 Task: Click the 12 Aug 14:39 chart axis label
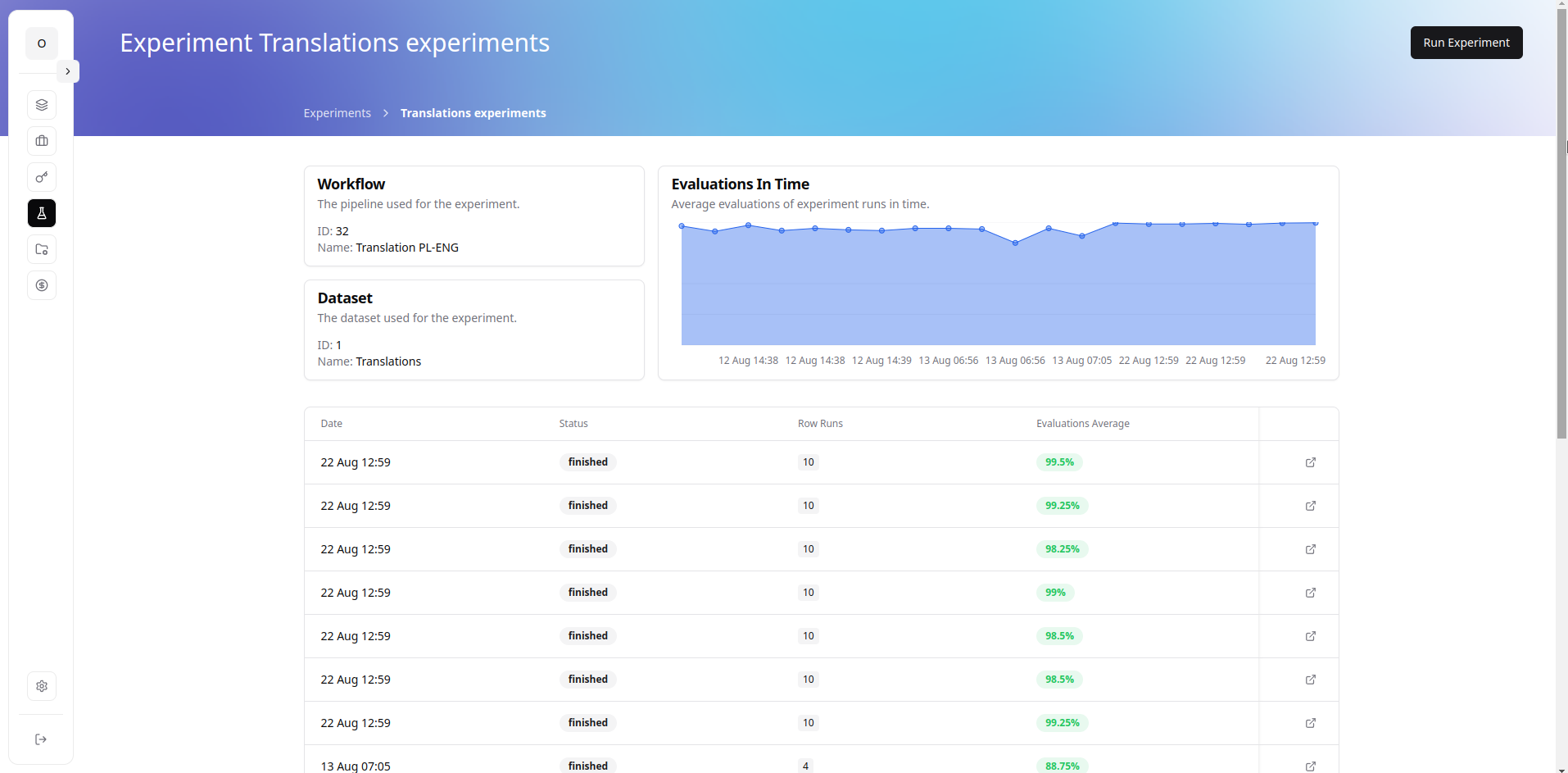(x=881, y=361)
